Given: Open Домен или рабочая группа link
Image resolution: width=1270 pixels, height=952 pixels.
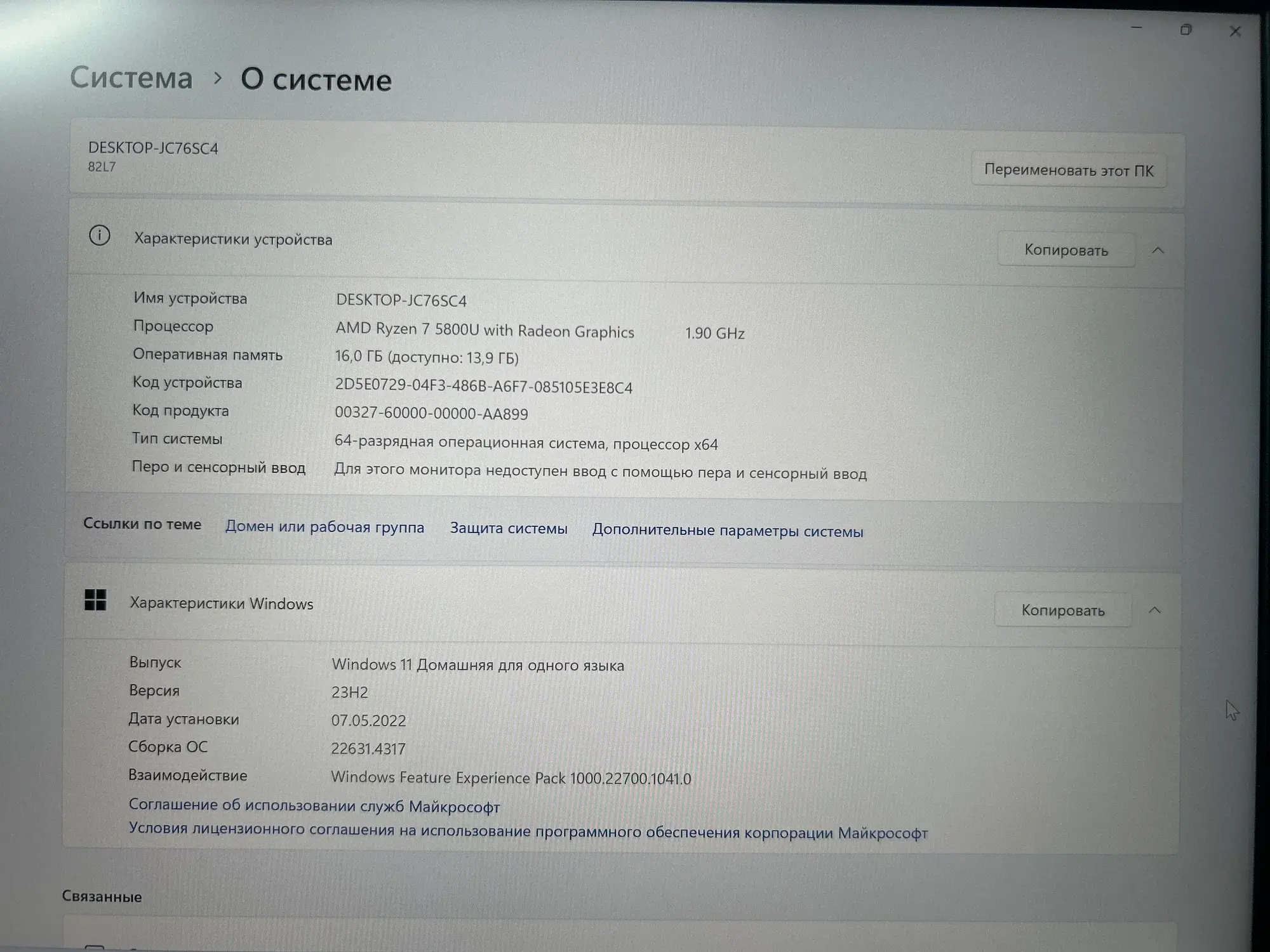Looking at the screenshot, I should click(x=324, y=527).
